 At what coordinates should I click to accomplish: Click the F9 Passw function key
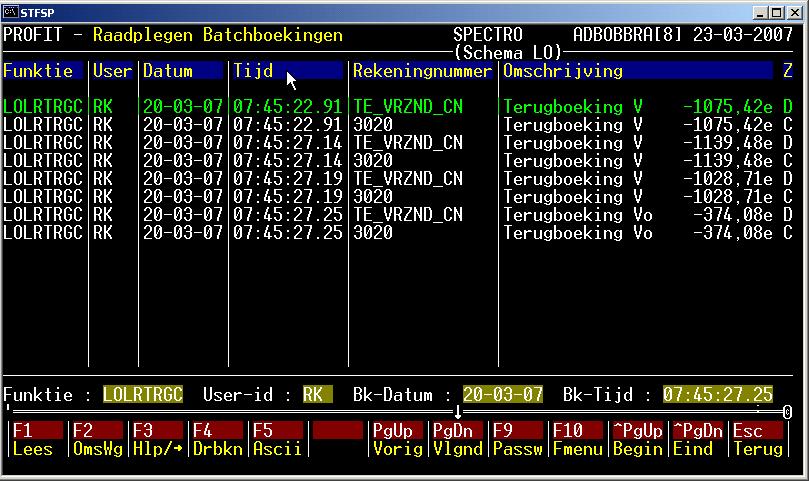517,439
